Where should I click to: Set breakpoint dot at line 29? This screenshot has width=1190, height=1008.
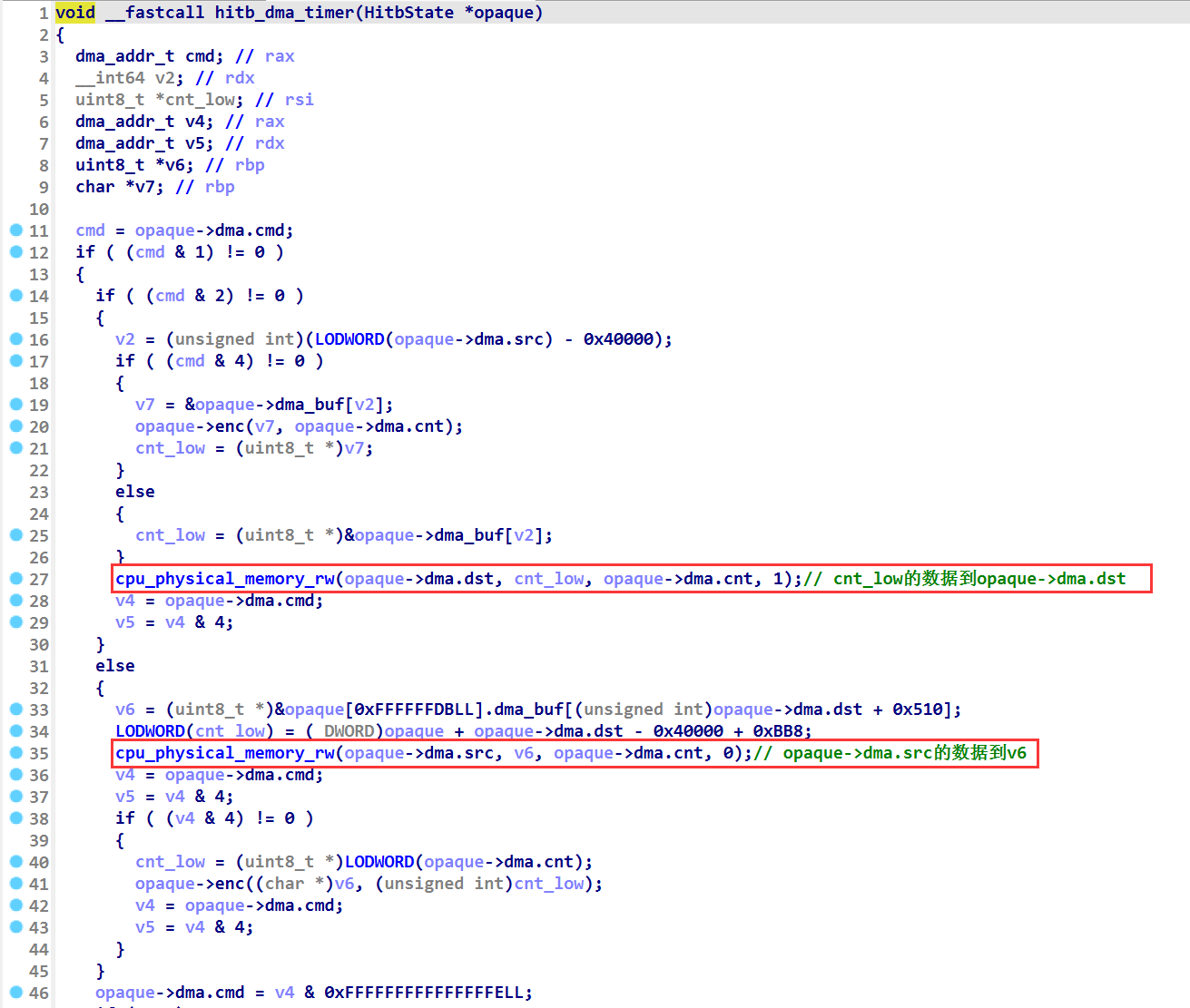point(16,621)
